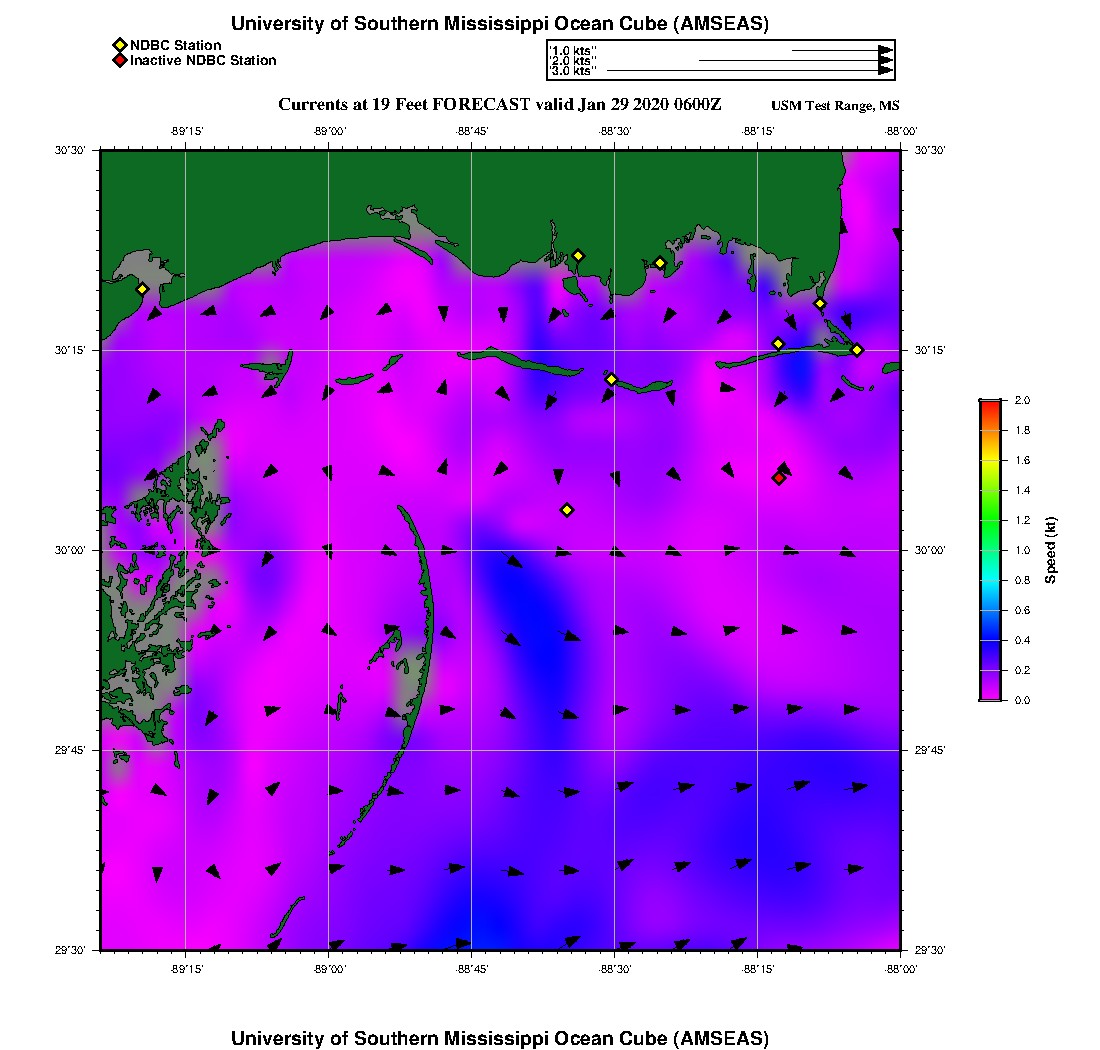Click the red Inactive NDBC Station legend diamond
Viewport: 1100px width, 1050px height.
point(120,60)
